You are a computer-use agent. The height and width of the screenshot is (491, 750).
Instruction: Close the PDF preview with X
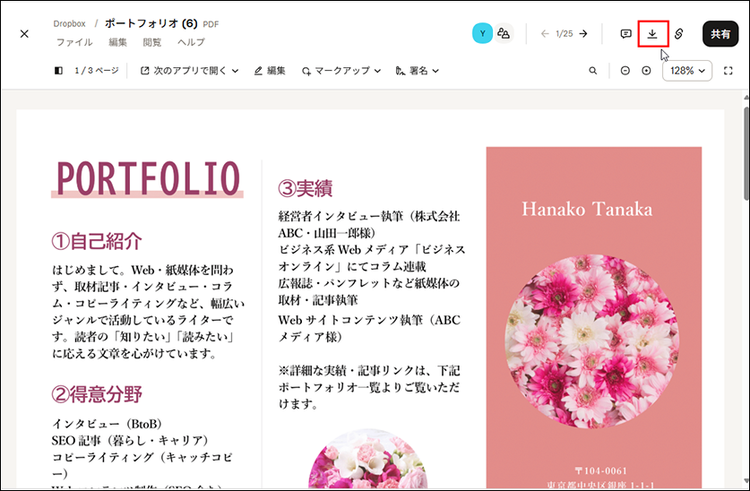tap(24, 34)
